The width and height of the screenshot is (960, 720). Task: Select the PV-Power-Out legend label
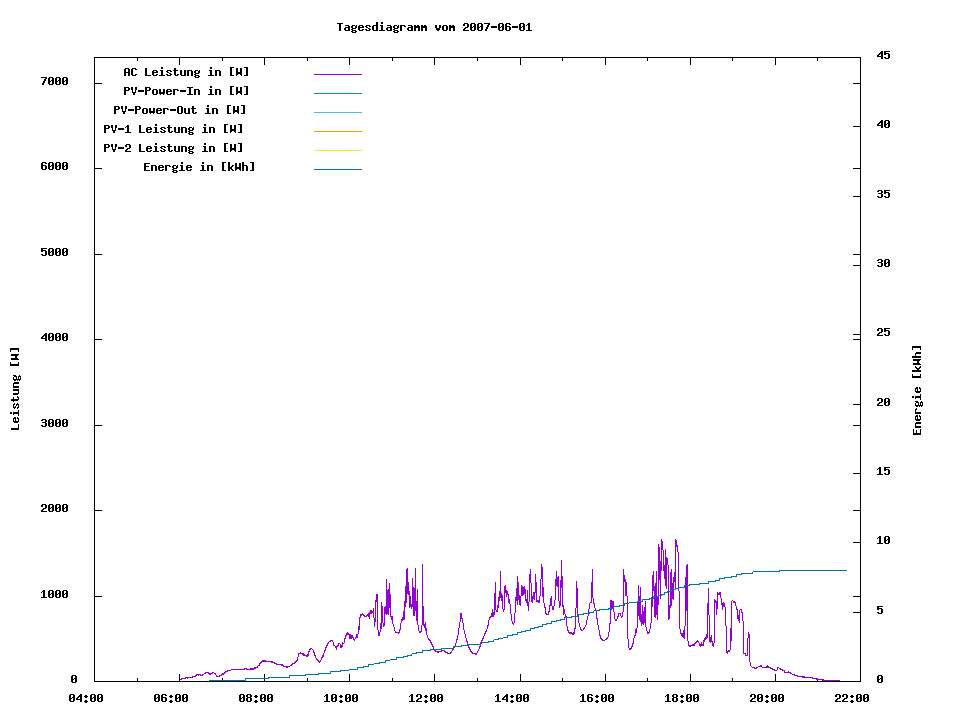(180, 110)
